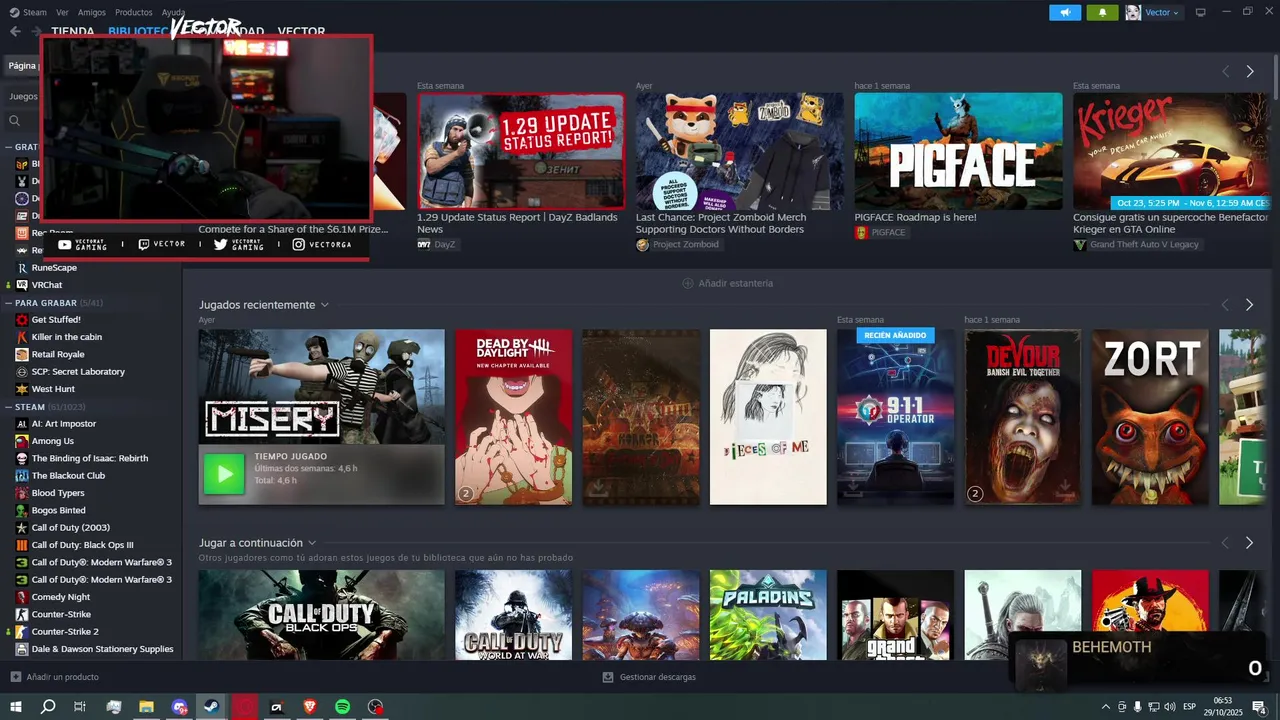Open the Windows Start menu
Screen dimensions: 1280x720
click(16, 707)
